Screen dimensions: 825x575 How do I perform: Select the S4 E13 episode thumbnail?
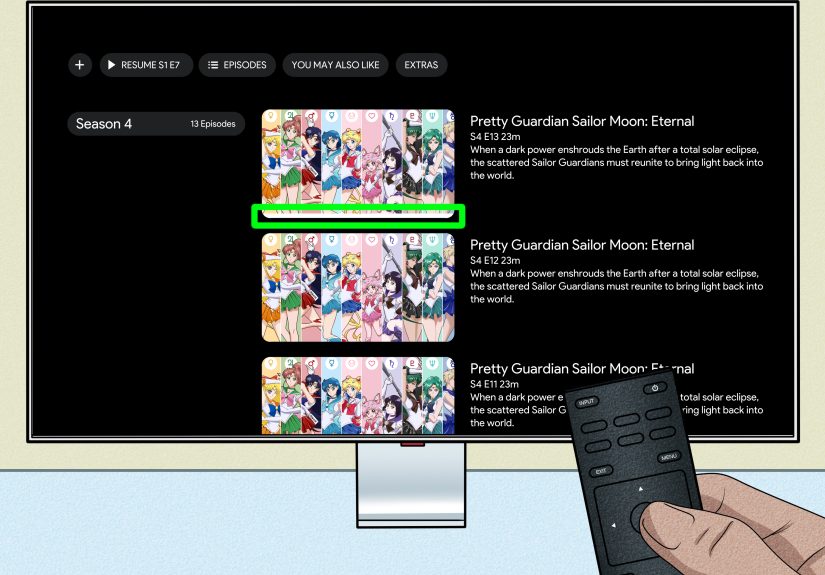coord(358,163)
